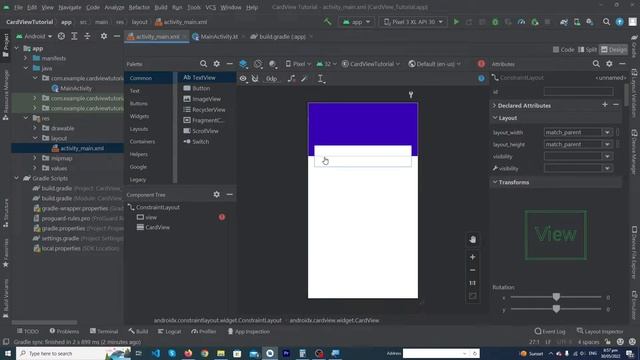Viewport: 640px width, 360px height.
Task: Switch editor to Split view
Action: pos(587,49)
